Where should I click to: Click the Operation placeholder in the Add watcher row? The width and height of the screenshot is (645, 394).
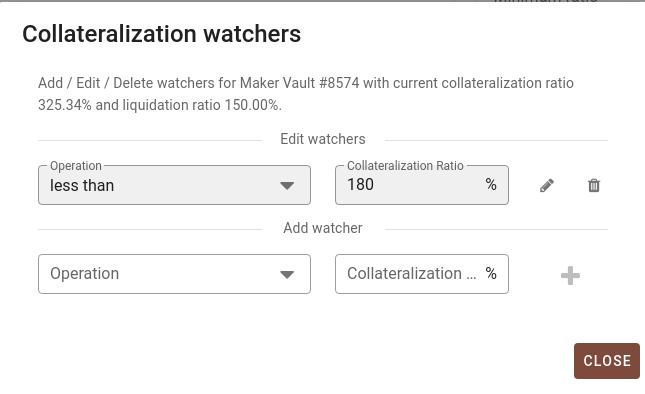point(84,273)
